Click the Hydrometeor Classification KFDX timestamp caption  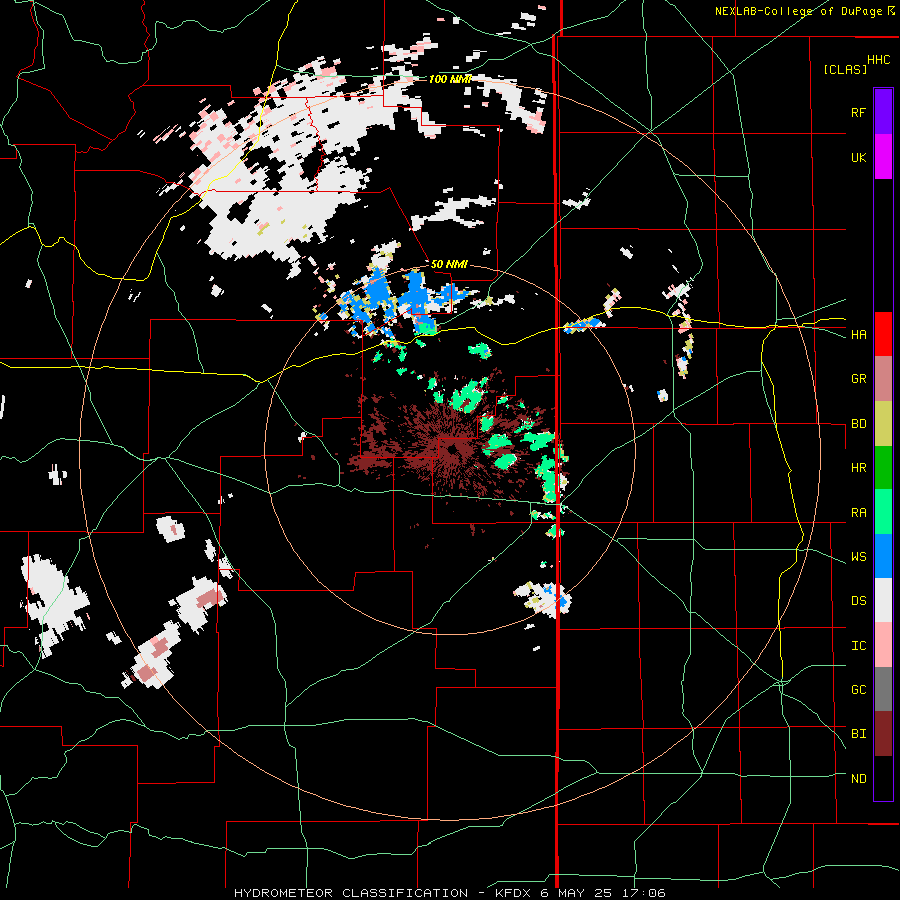coord(449,893)
